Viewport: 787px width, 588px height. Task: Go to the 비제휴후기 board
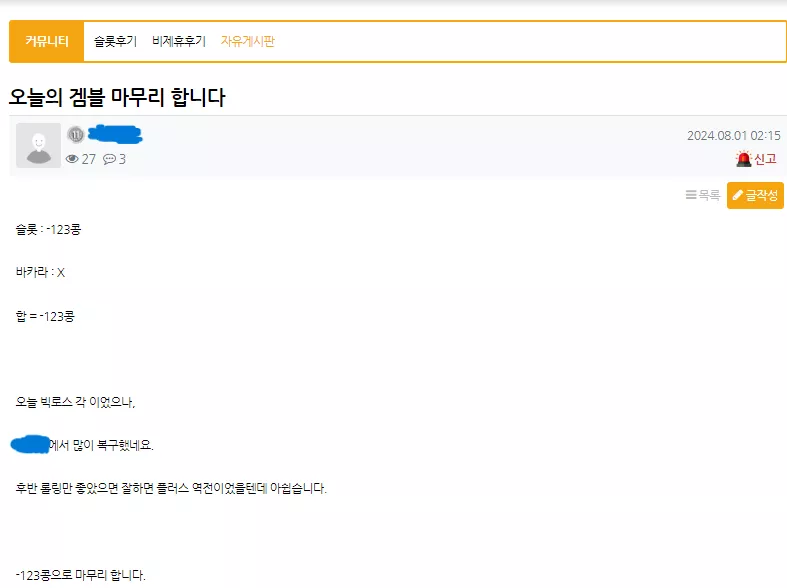(179, 41)
